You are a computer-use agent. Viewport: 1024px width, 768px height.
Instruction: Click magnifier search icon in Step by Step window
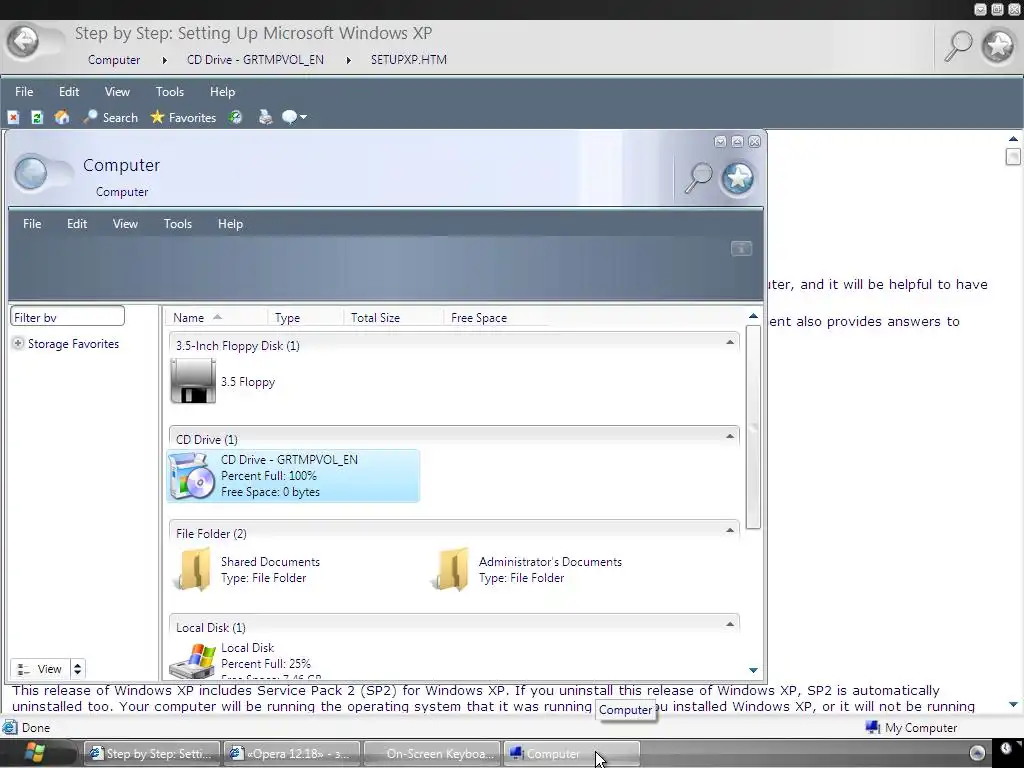(959, 47)
